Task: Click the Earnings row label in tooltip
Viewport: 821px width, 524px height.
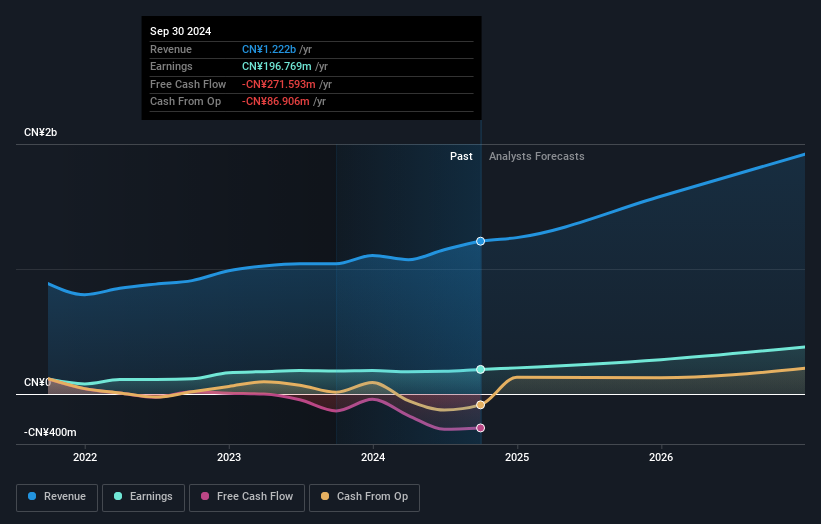Action: click(171, 66)
